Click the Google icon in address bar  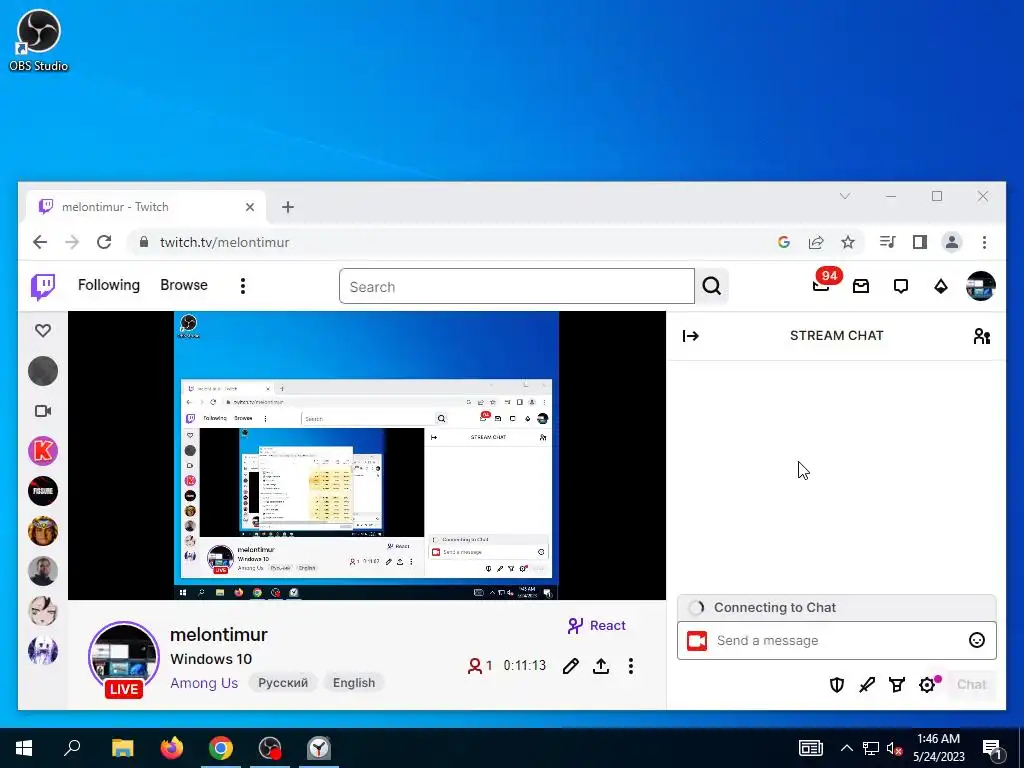point(784,242)
